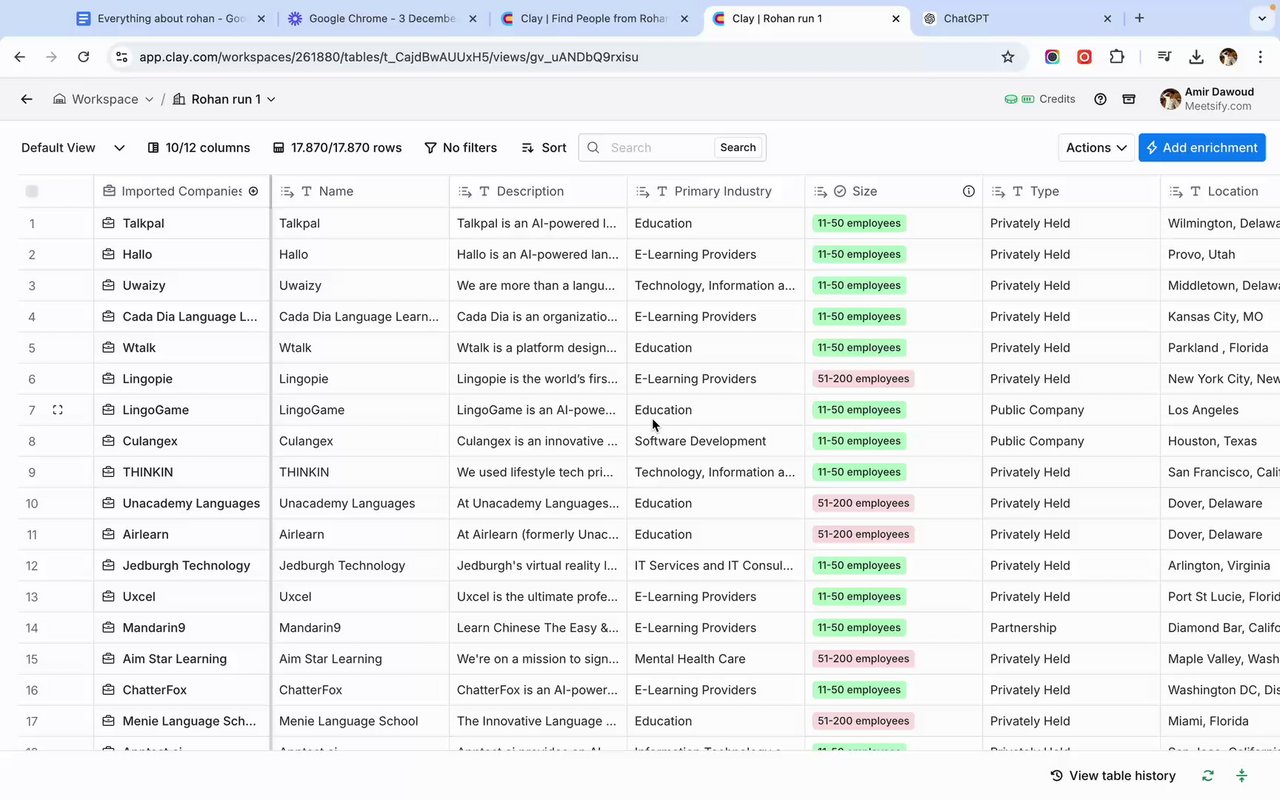Viewport: 1280px width, 800px height.
Task: Open Chrome profile avatar
Action: point(1229,57)
